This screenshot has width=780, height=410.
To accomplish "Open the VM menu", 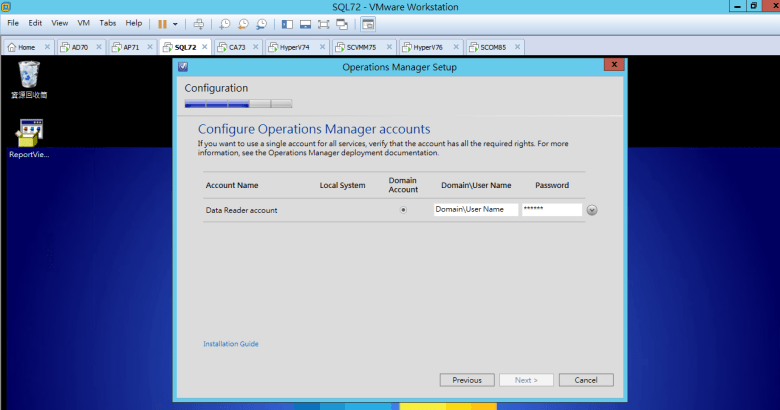I will pos(83,23).
